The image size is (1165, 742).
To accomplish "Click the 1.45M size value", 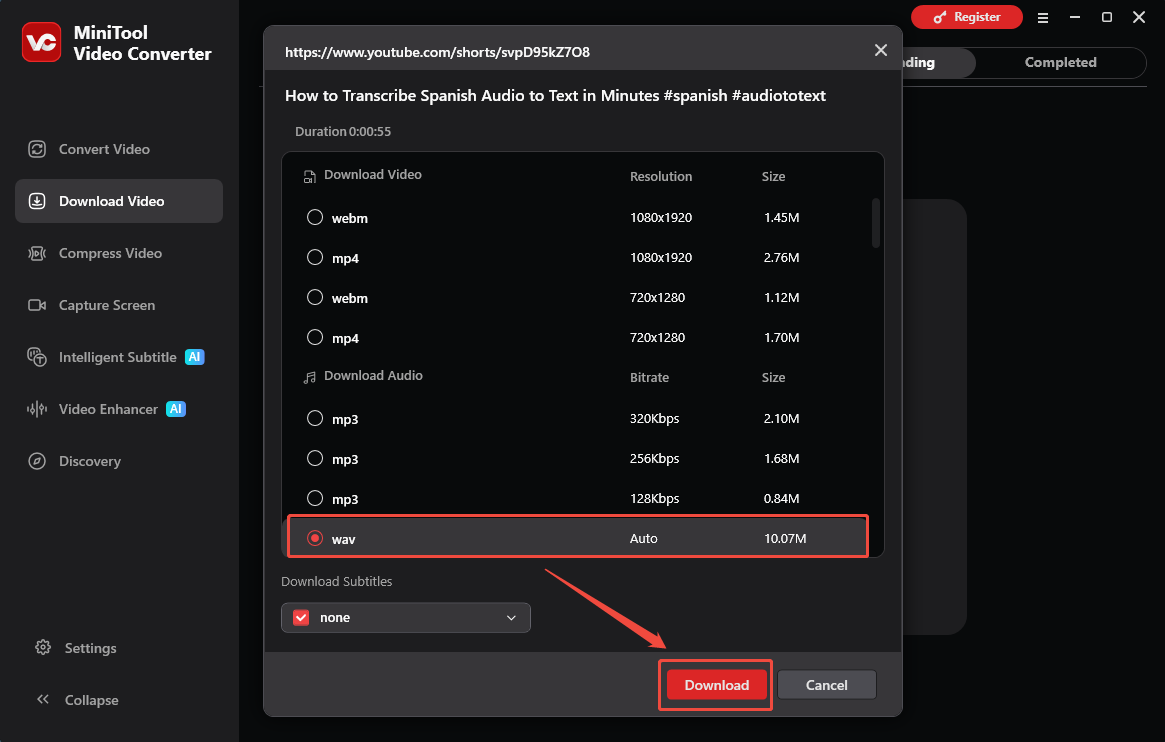I will [x=782, y=218].
